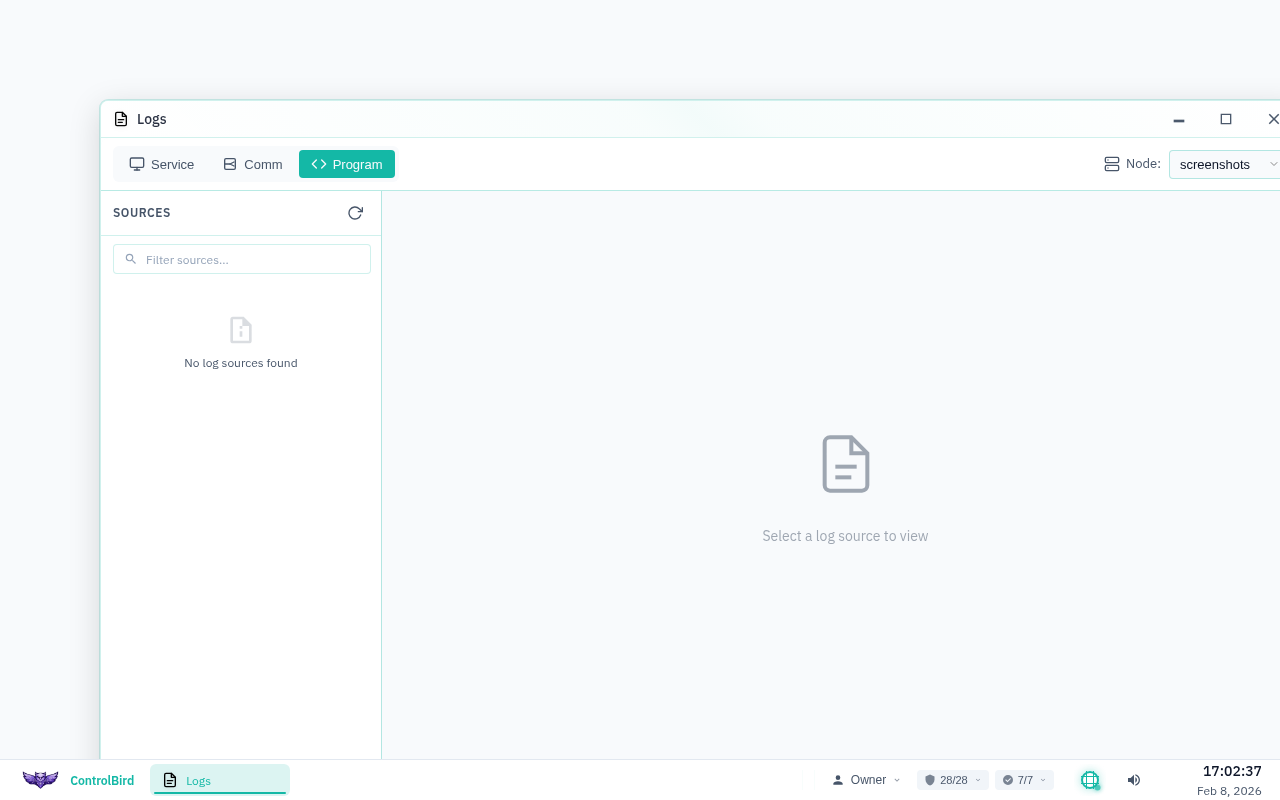Screen dimensions: 1280x800
Task: Open the ControlBird start menu label
Action: tap(102, 781)
